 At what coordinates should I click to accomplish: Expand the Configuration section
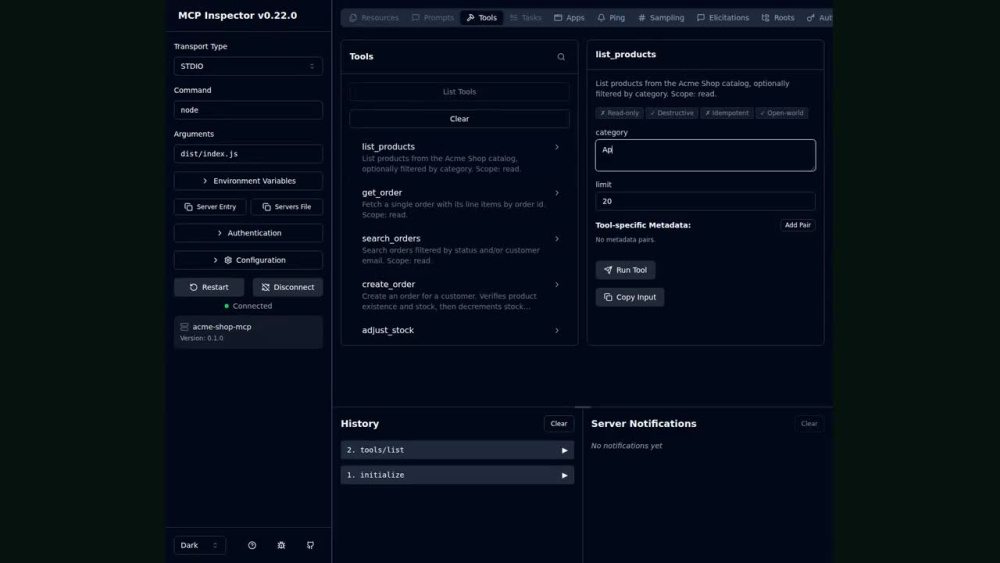point(248,260)
